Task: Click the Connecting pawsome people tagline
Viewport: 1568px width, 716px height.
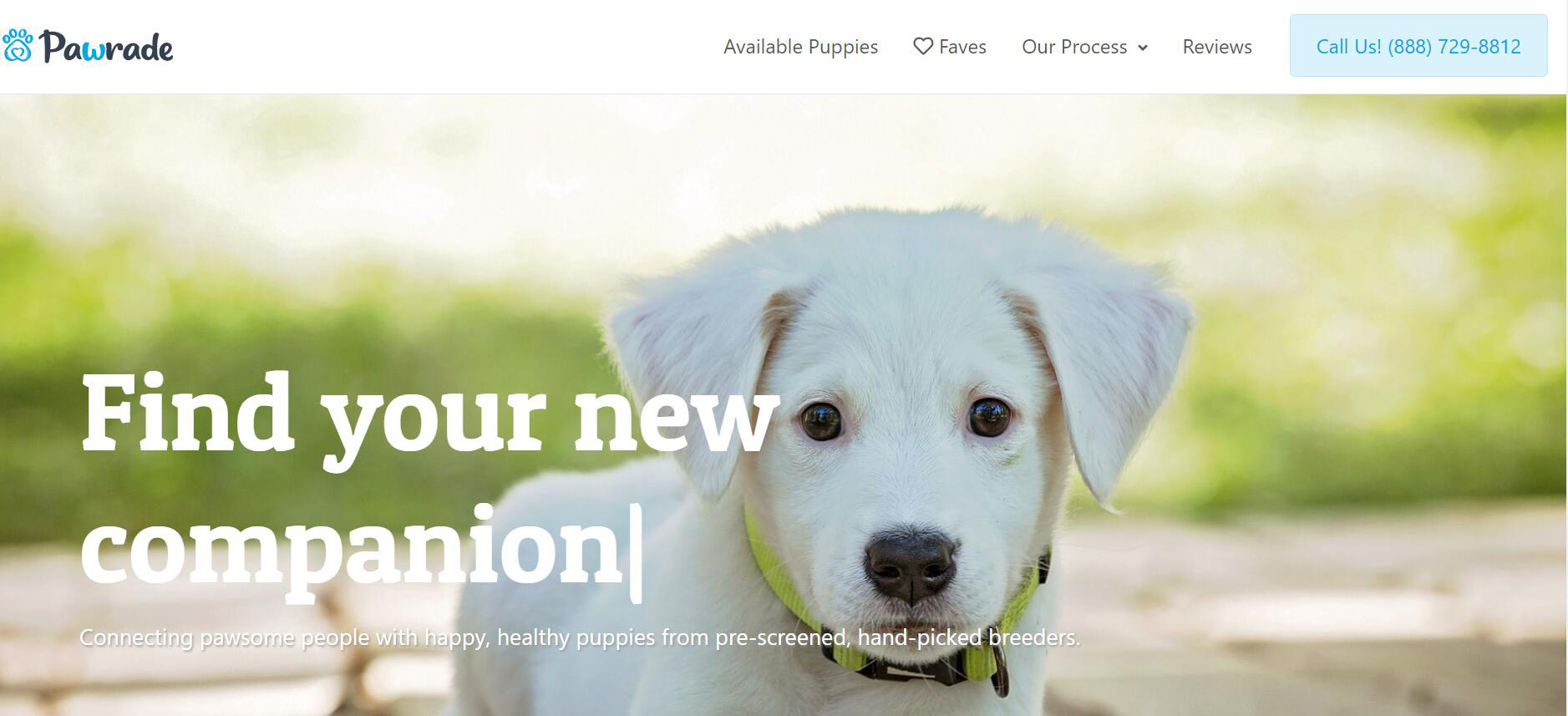Action: [x=580, y=637]
